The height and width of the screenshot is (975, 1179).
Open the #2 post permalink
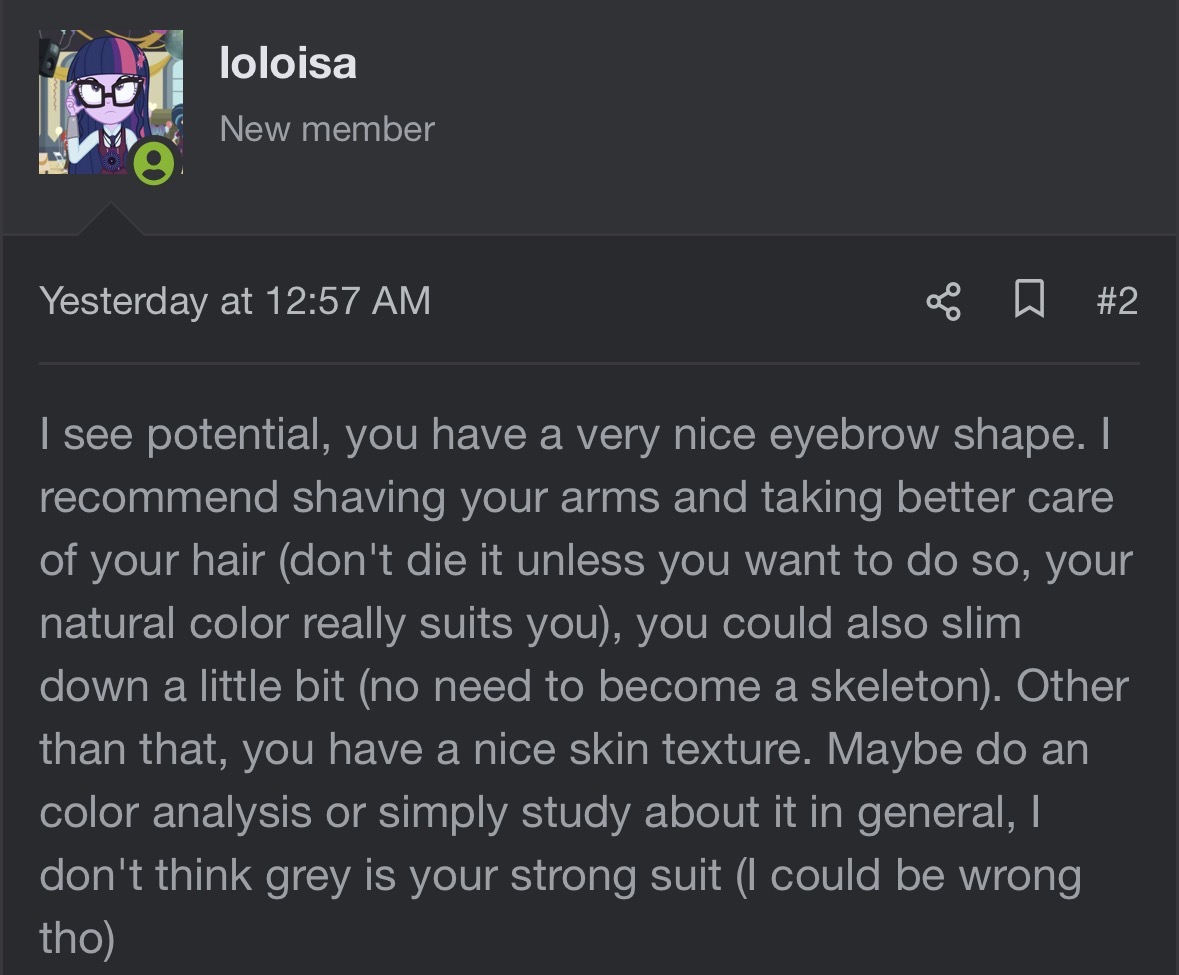(1116, 301)
